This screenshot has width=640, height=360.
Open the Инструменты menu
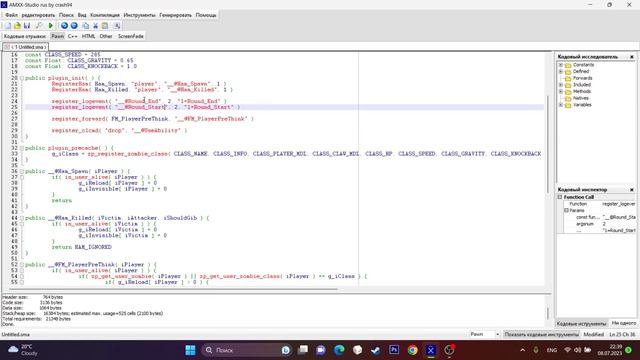pyautogui.click(x=140, y=15)
